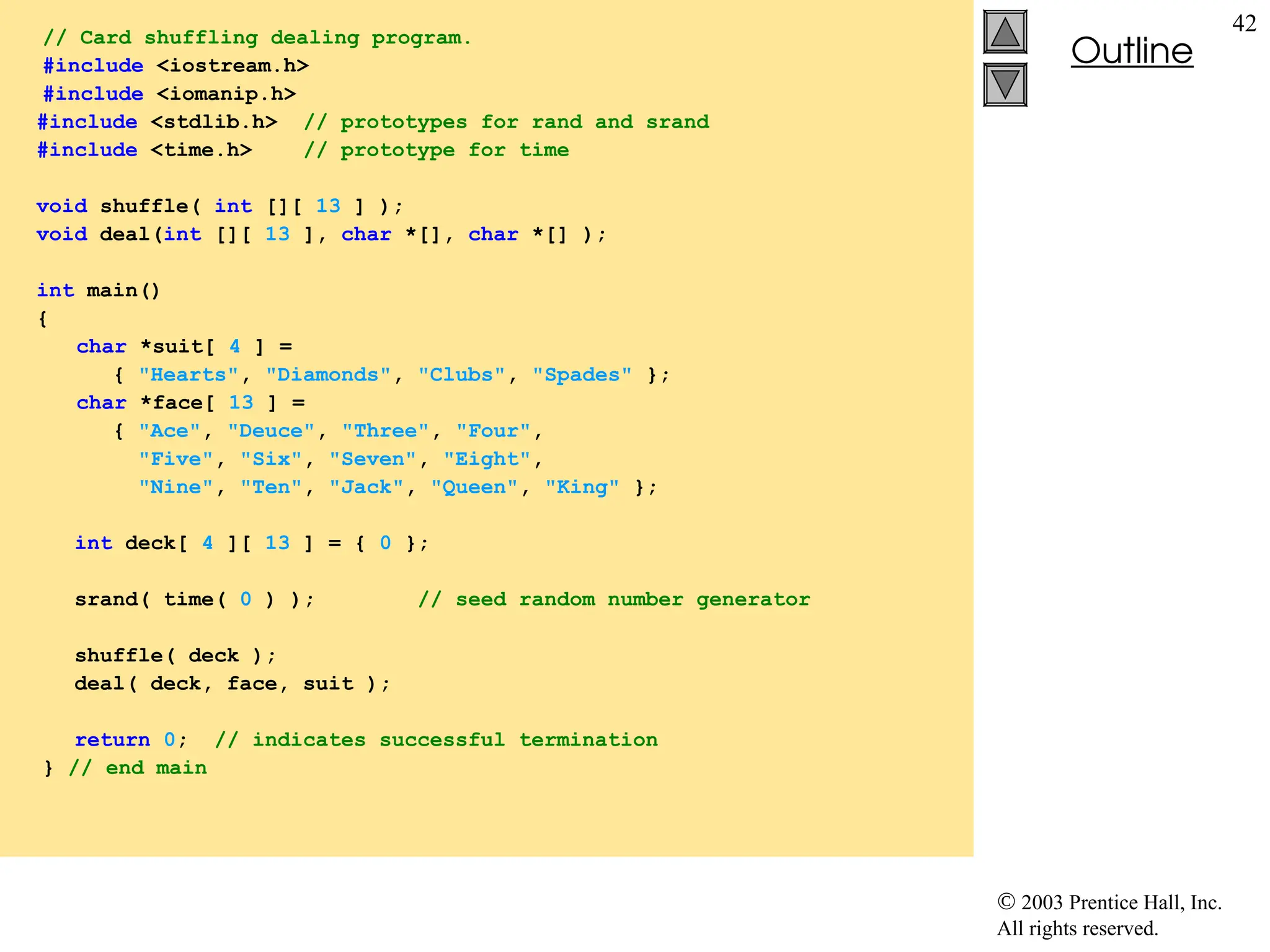Select the comment "// Card shuffling dealing program."
Viewport: 1270px width, 952px height.
pos(257,38)
